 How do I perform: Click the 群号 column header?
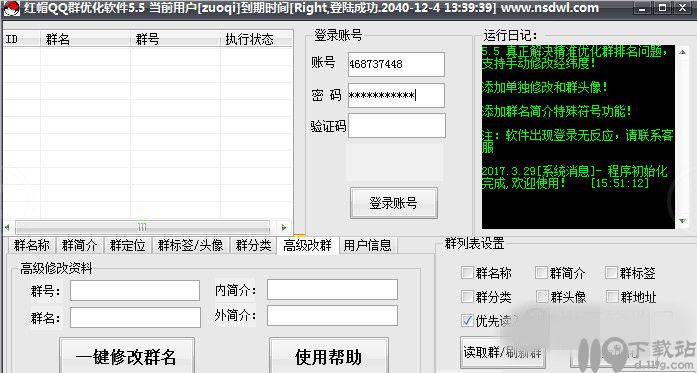click(x=175, y=39)
